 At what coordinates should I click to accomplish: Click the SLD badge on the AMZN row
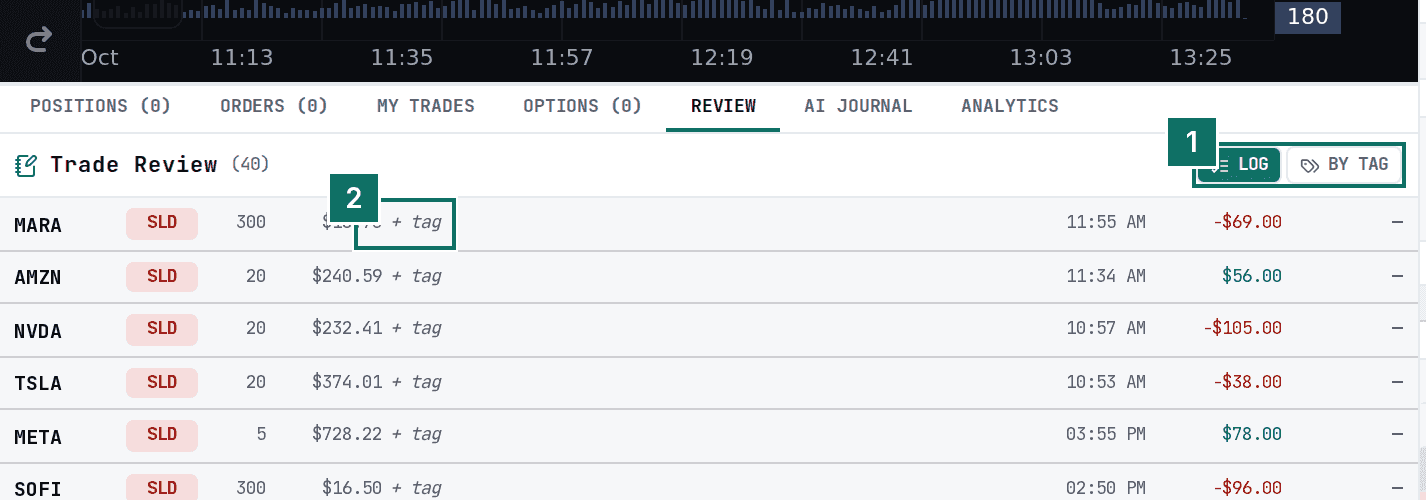coord(162,276)
